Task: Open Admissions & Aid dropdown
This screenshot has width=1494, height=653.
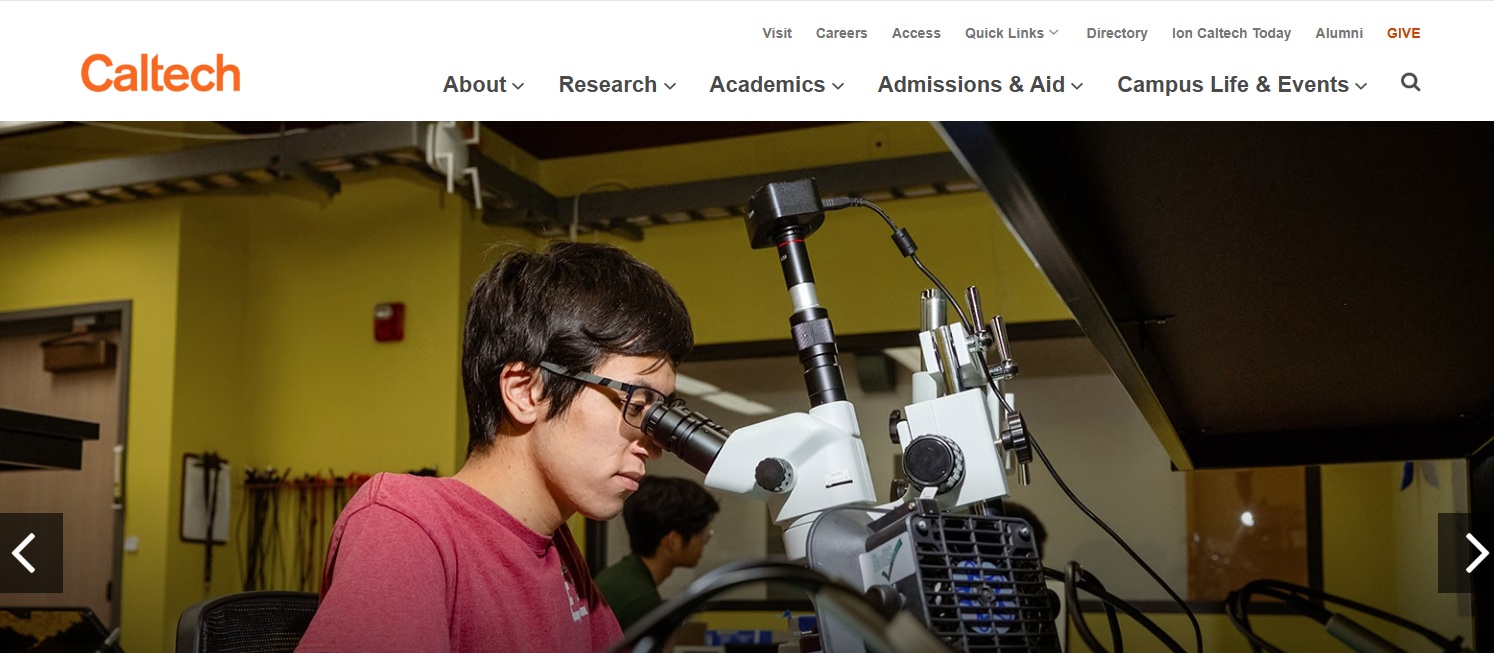Action: [980, 85]
